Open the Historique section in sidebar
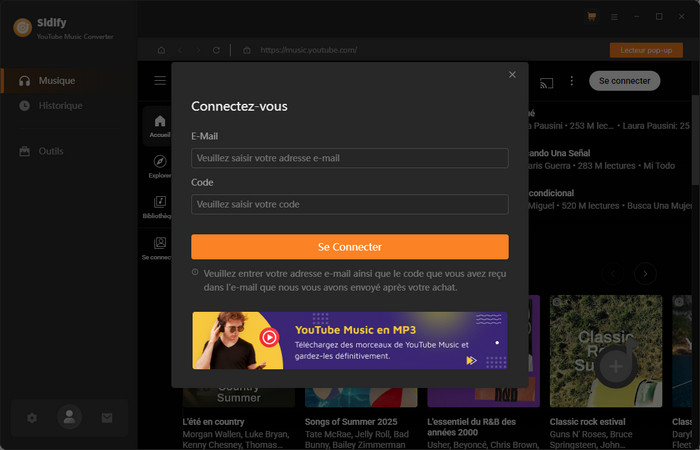 tap(60, 105)
